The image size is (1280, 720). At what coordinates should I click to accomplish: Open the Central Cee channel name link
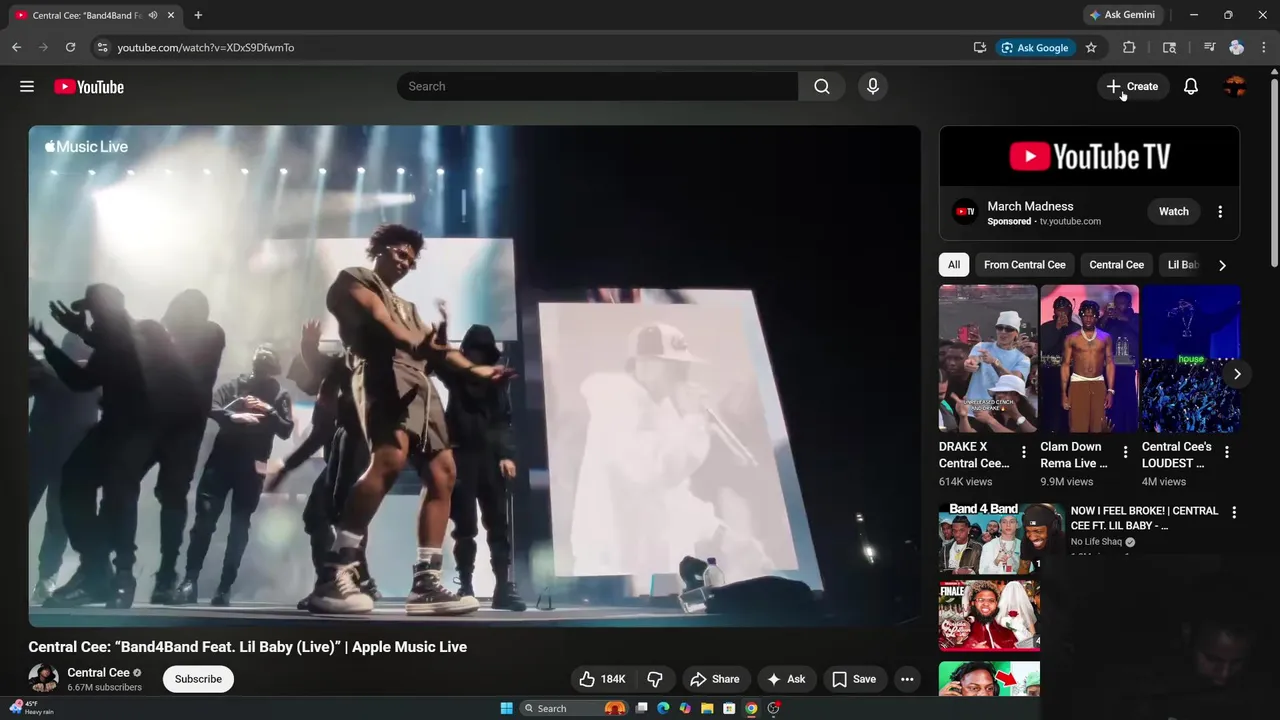98,673
